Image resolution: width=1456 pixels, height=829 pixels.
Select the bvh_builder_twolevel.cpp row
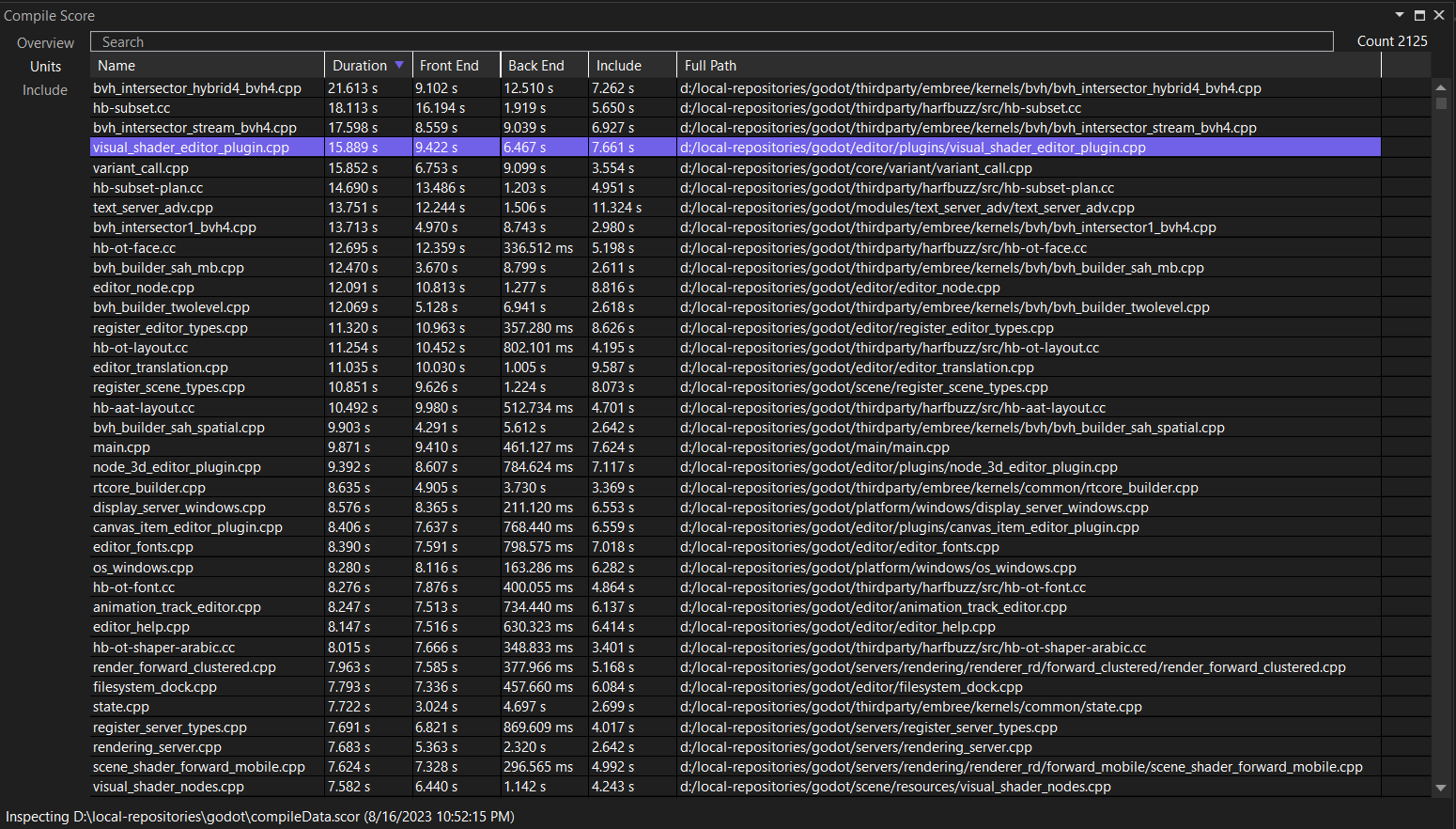[x=736, y=307]
